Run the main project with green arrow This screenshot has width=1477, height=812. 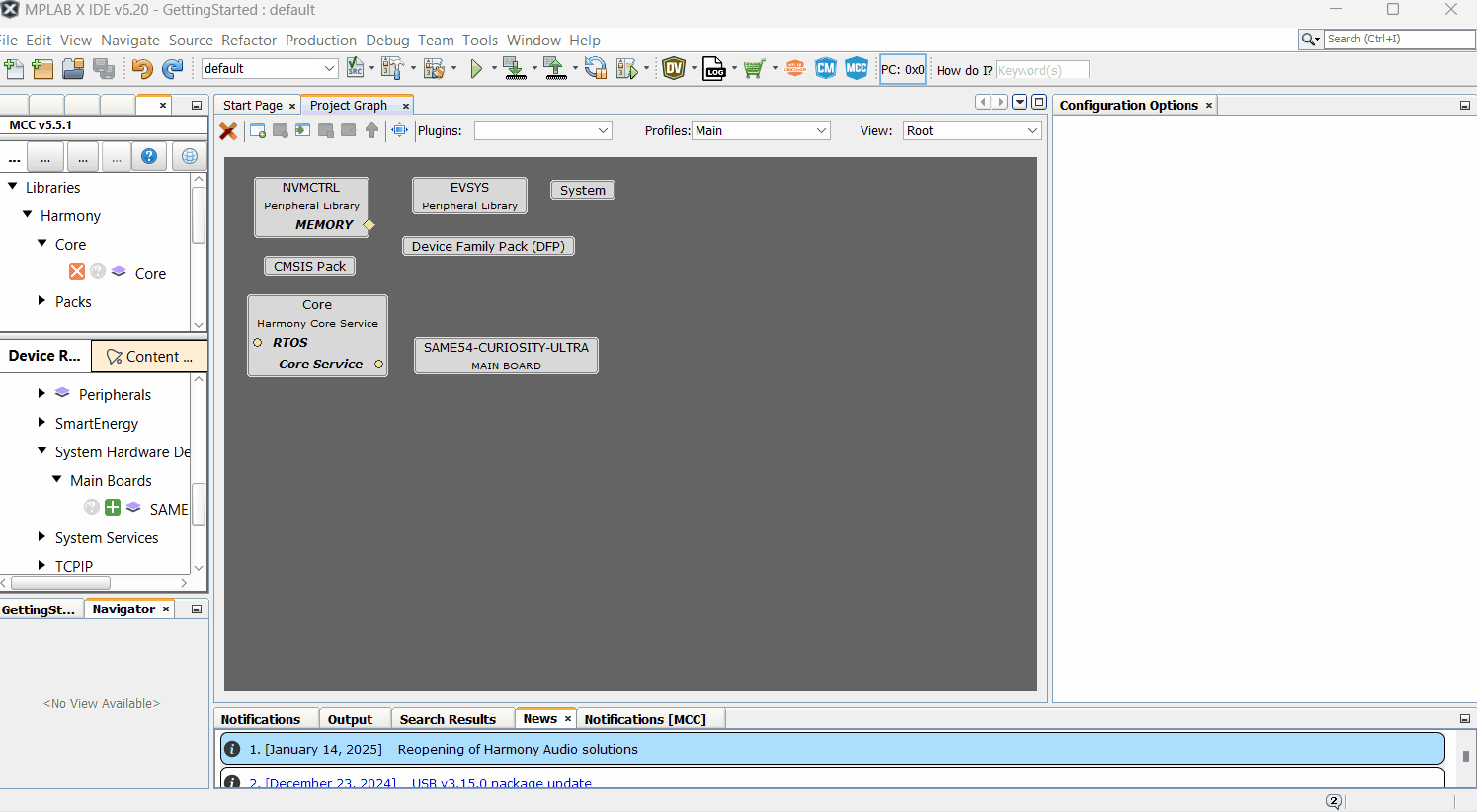pyautogui.click(x=477, y=68)
